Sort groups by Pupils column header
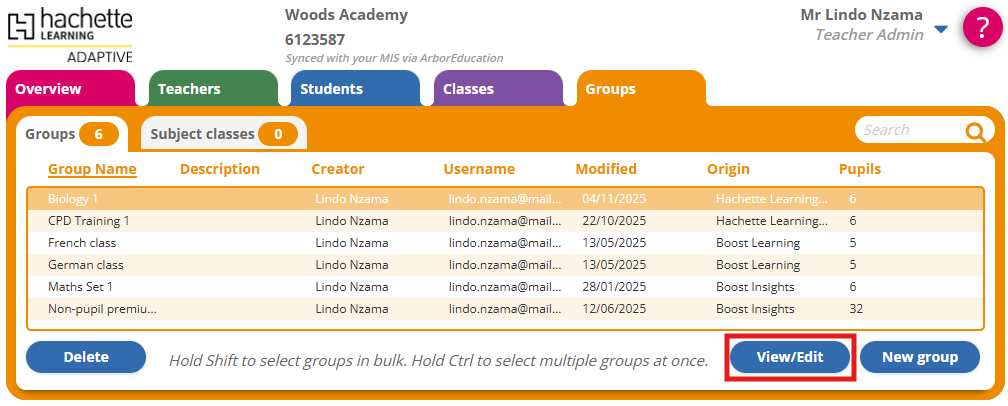 click(860, 169)
